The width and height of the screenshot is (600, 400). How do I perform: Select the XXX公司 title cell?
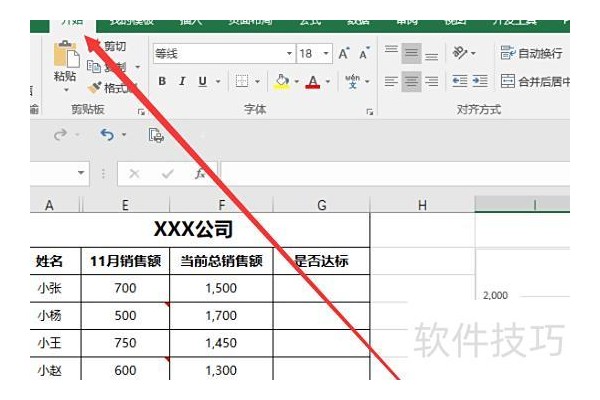[200, 230]
